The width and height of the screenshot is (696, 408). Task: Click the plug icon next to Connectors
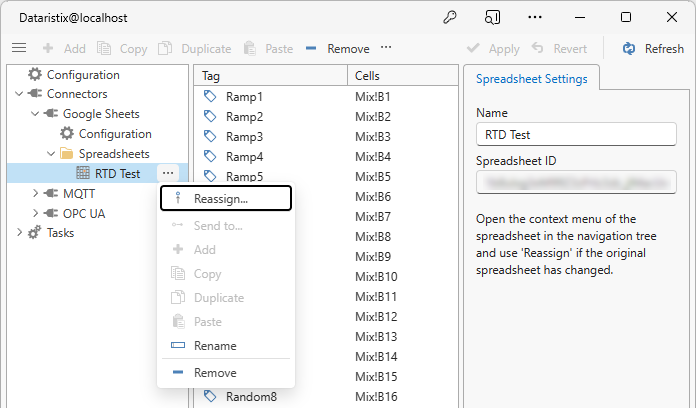tap(35, 94)
